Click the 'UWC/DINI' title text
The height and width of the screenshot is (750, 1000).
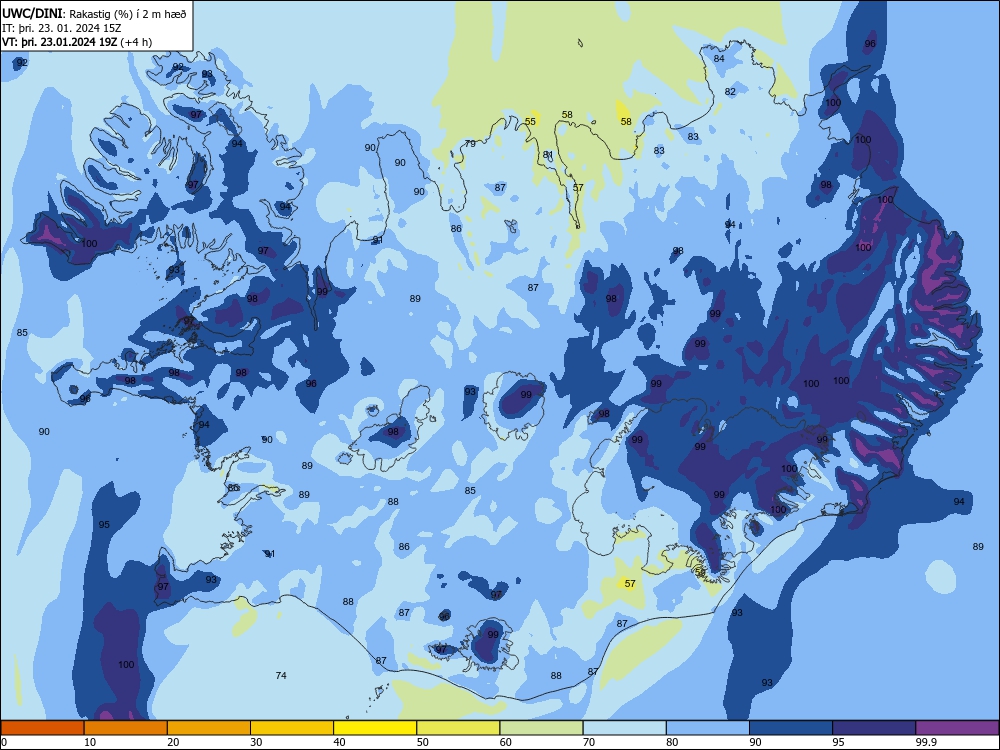click(33, 14)
